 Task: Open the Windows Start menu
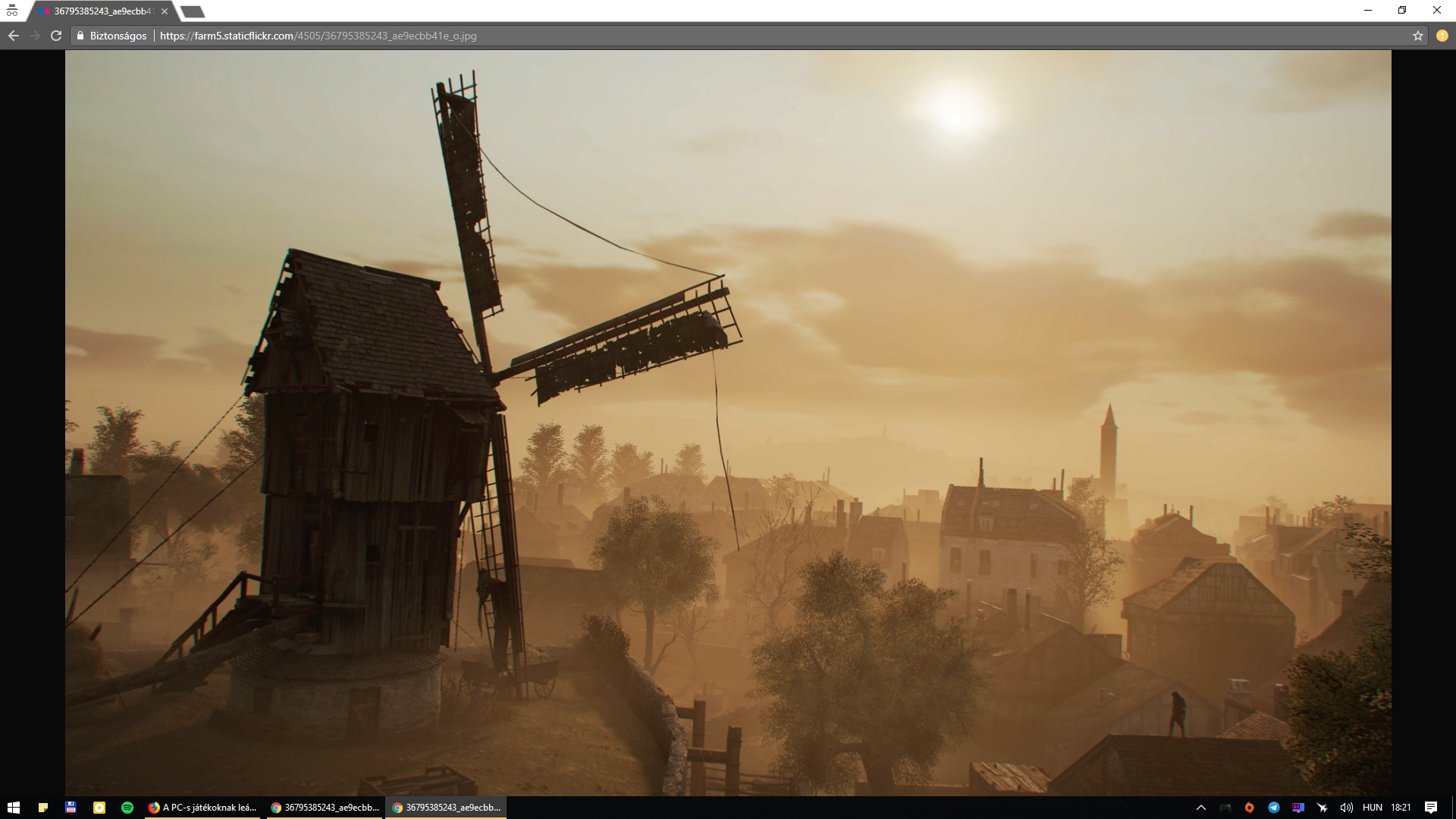pyautogui.click(x=14, y=808)
